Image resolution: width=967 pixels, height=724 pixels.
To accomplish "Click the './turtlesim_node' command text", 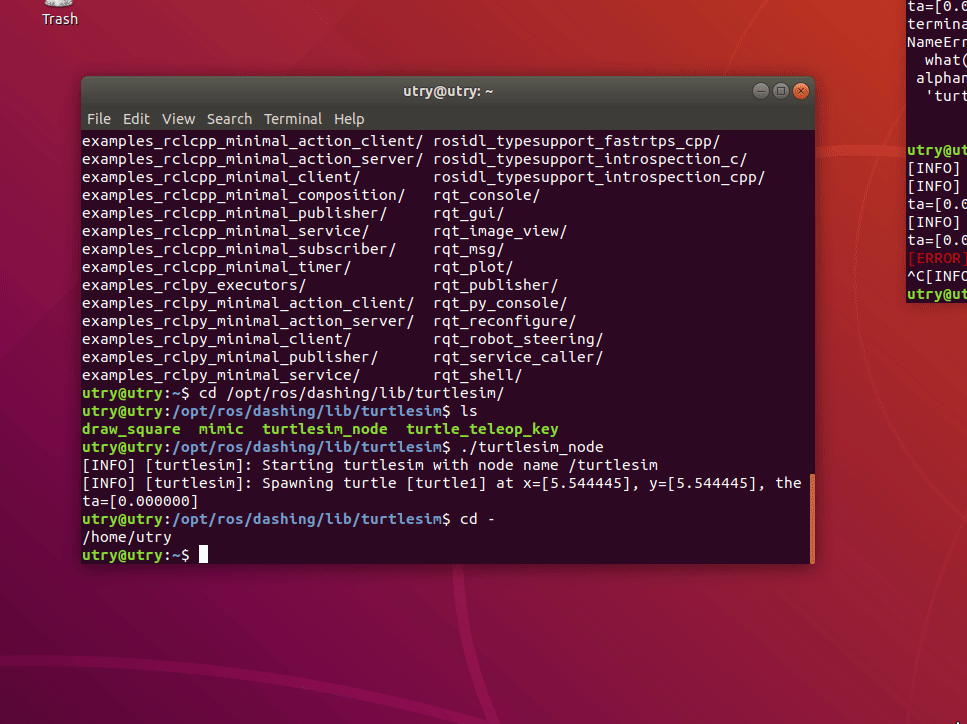I will pos(532,447).
